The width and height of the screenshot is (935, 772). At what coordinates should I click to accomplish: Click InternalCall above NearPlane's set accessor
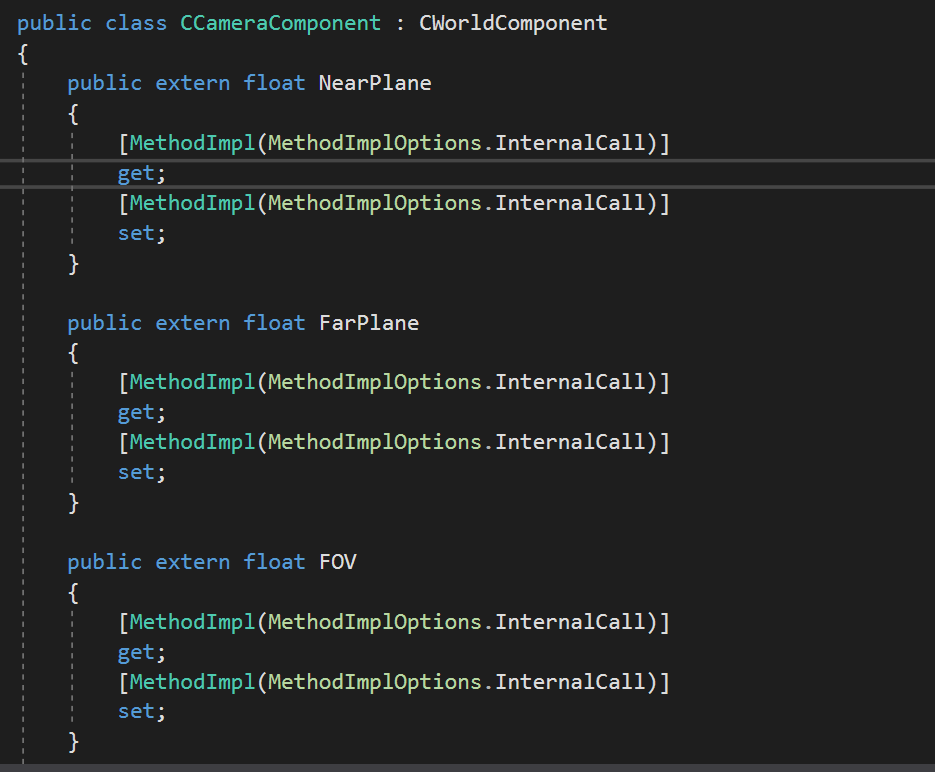tap(570, 203)
